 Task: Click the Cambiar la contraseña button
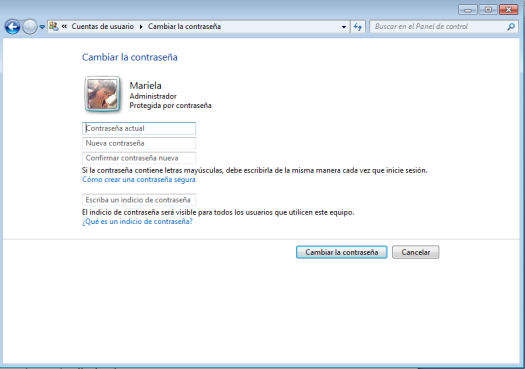(342, 252)
